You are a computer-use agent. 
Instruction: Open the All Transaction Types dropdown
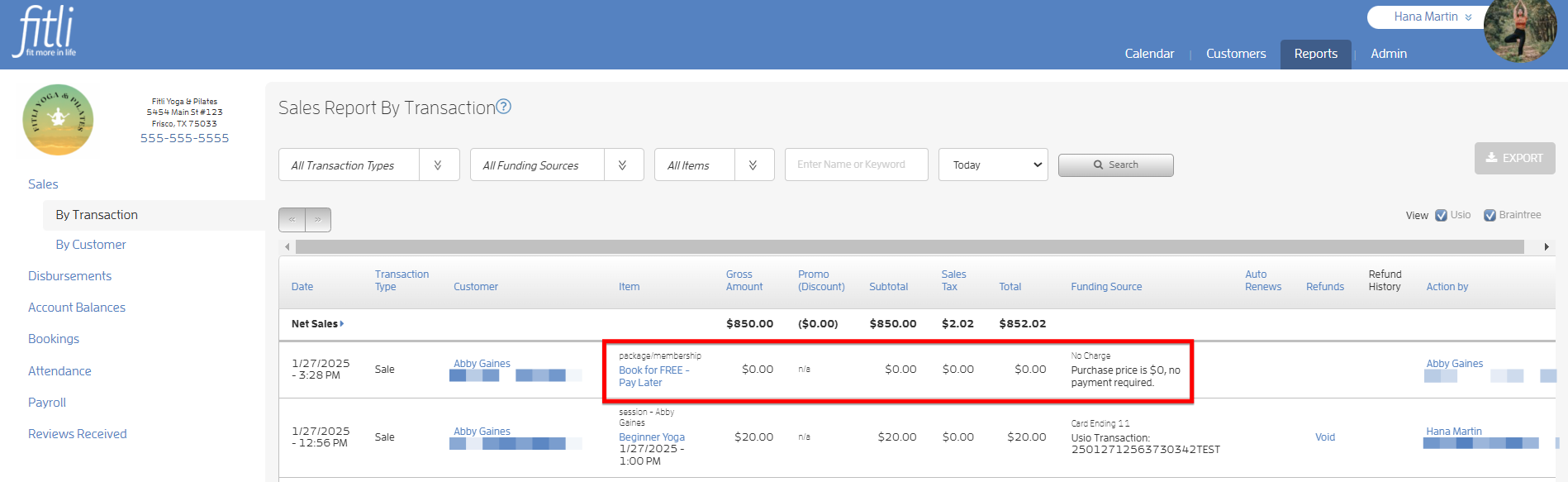369,165
